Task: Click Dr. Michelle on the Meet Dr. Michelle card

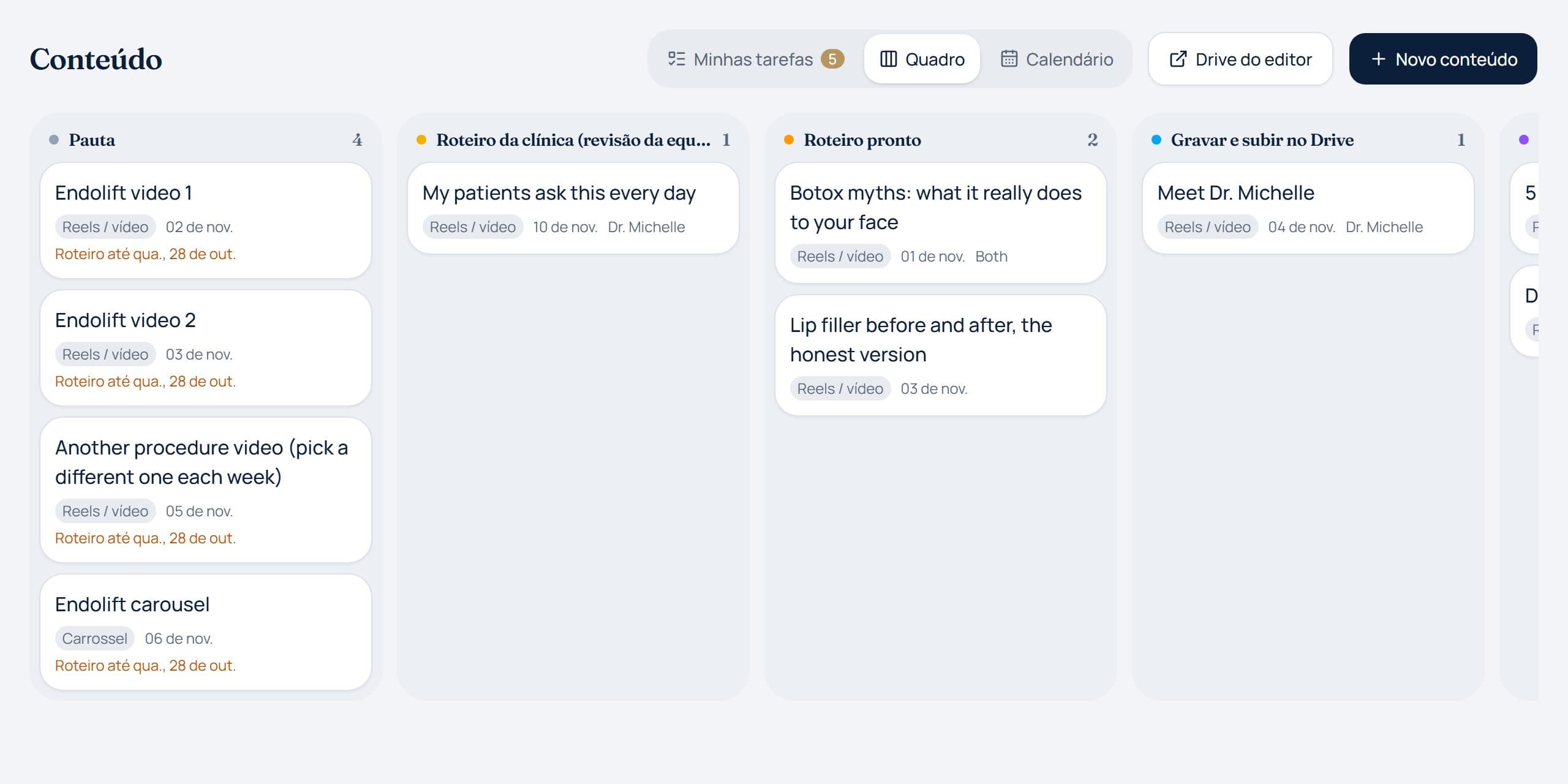Action: tap(1384, 227)
